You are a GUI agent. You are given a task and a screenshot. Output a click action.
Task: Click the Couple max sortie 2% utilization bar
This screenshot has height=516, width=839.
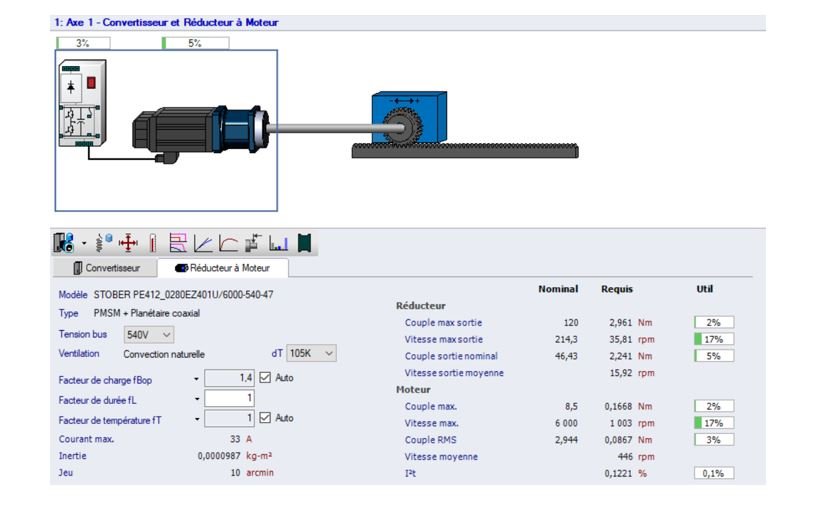[x=714, y=322]
